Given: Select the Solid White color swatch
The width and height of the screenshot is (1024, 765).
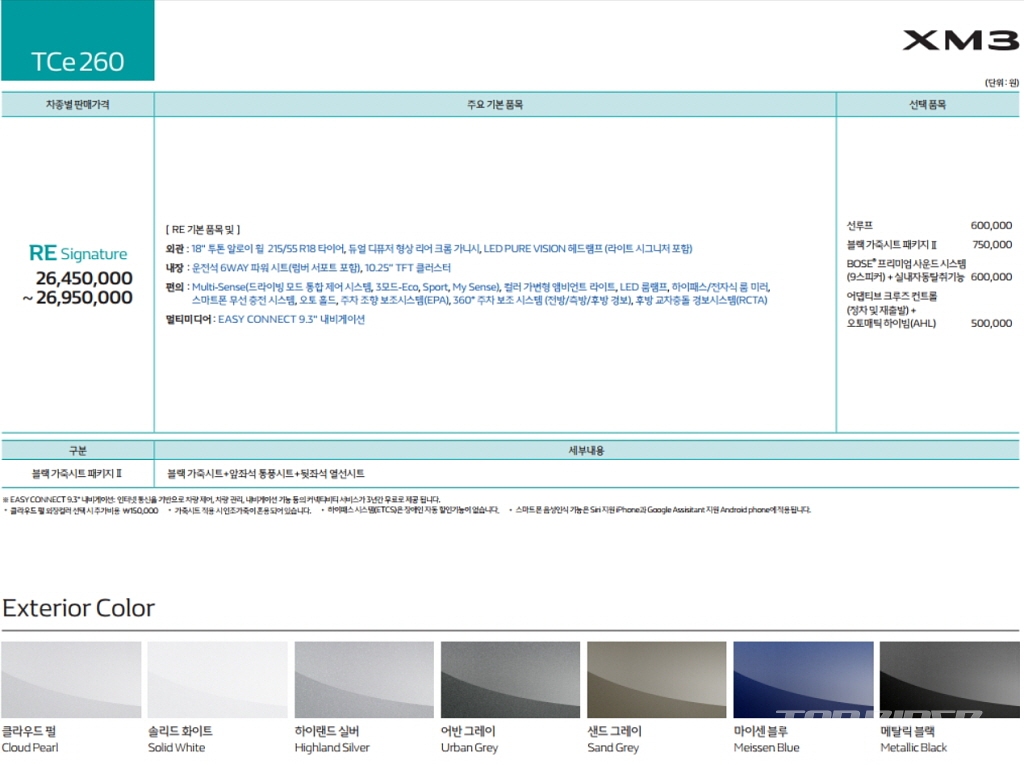Looking at the screenshot, I should coord(217,679).
